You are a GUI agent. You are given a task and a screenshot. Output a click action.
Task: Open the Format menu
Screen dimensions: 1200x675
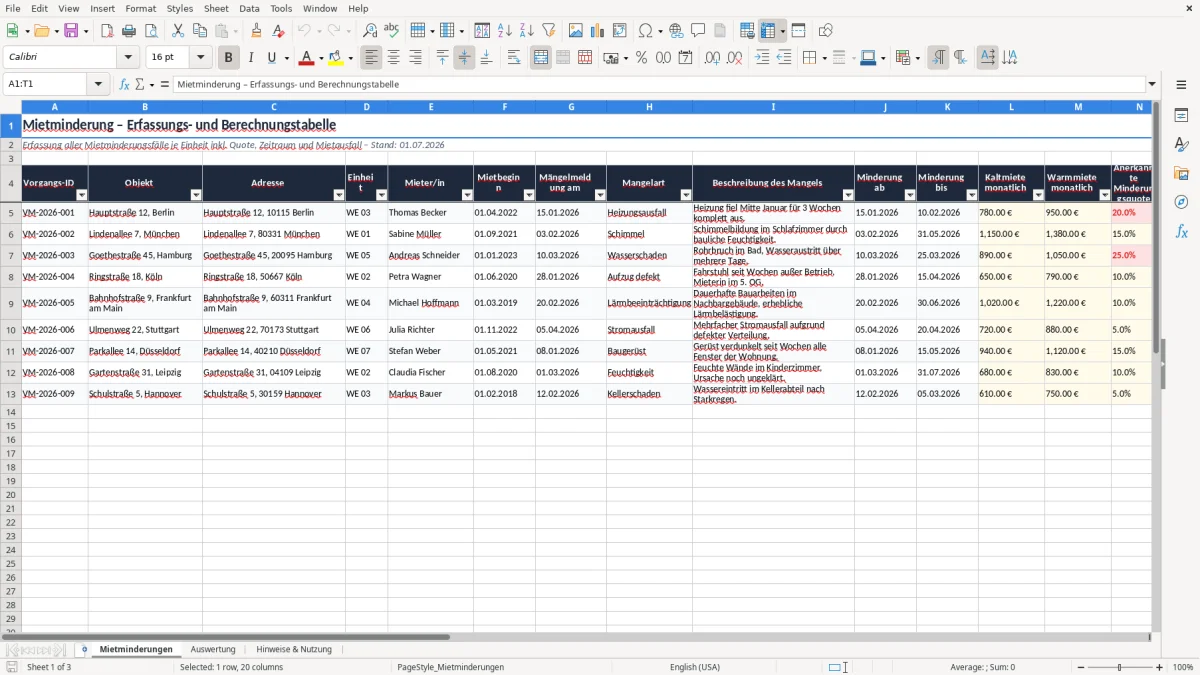pos(140,8)
